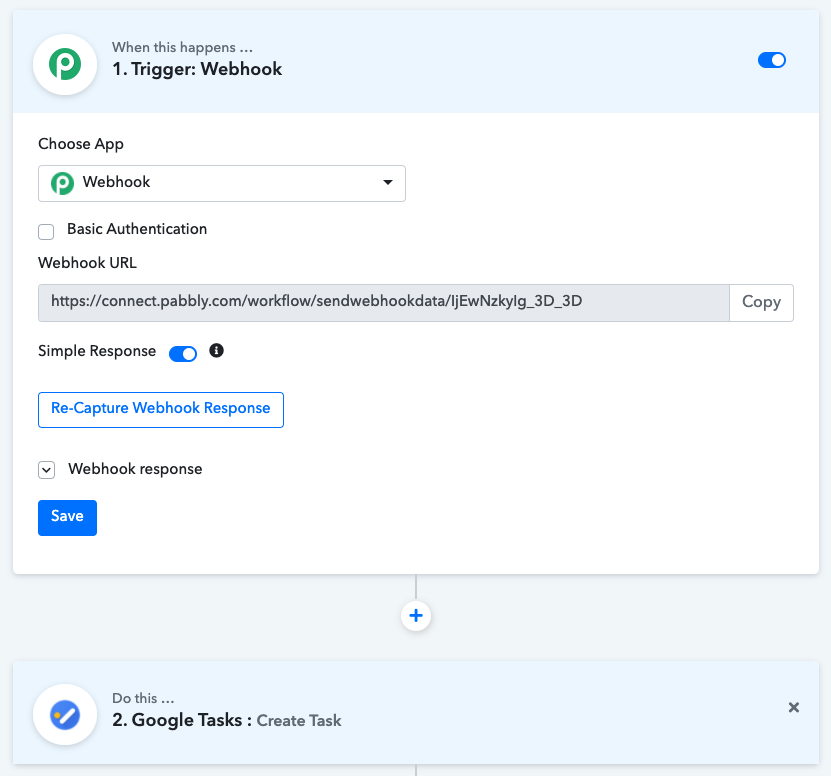Click the Re-Capture Webhook Response button
Viewport: 831px width, 776px height.
(x=161, y=410)
